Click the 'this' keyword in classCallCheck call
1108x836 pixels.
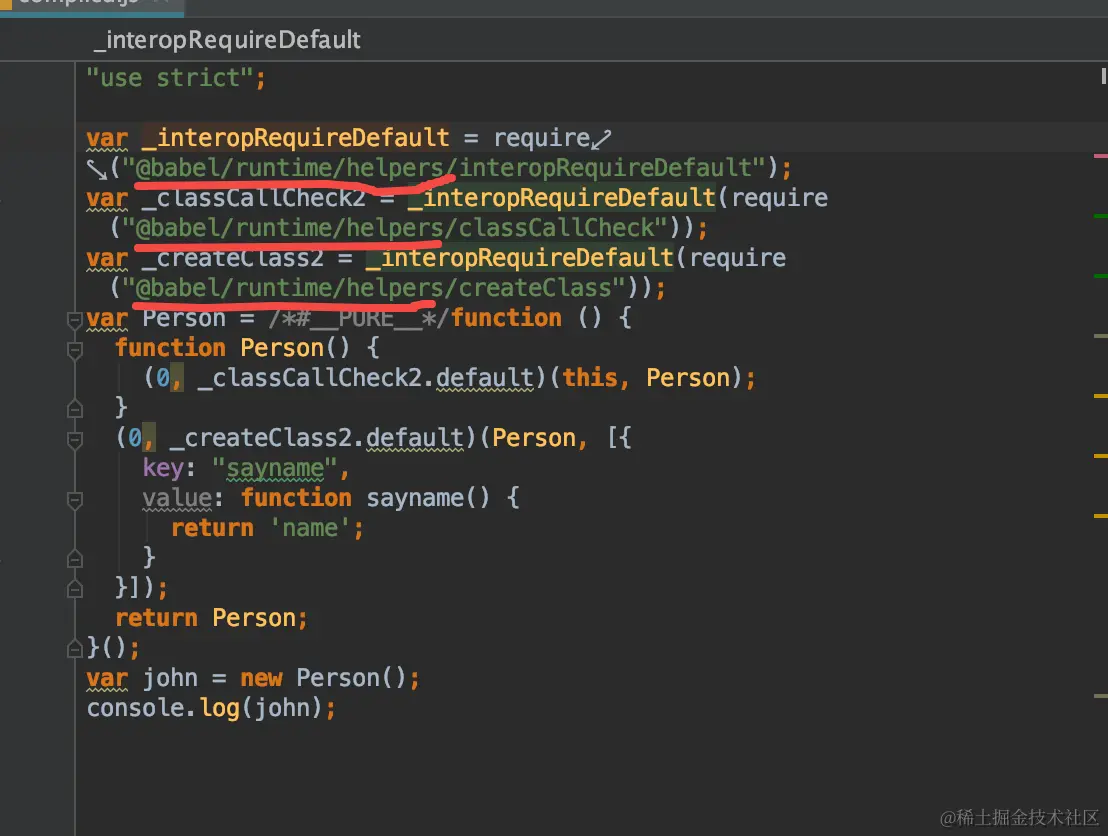(x=590, y=377)
